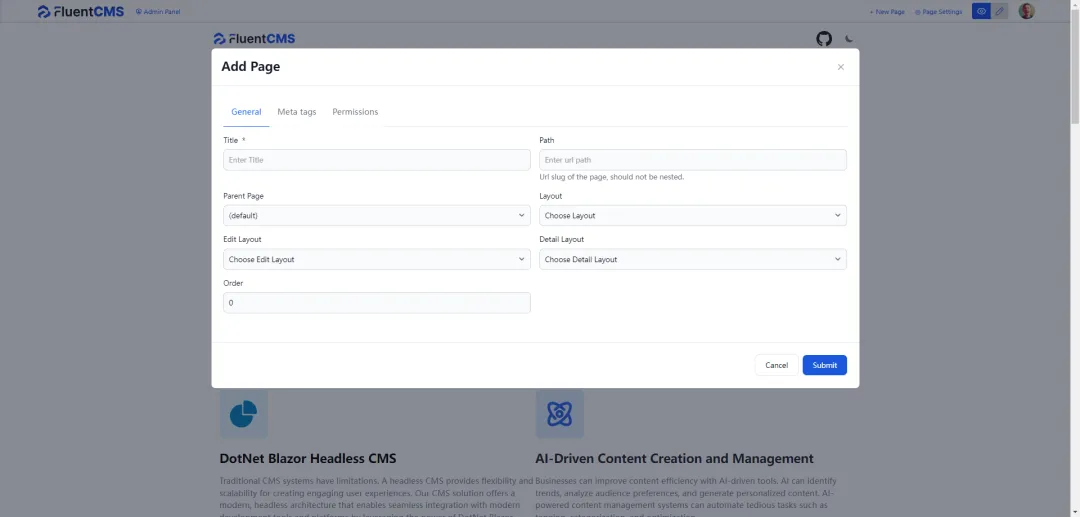Close the Add Page dialog with X
This screenshot has width=1080, height=517.
pyautogui.click(x=840, y=67)
